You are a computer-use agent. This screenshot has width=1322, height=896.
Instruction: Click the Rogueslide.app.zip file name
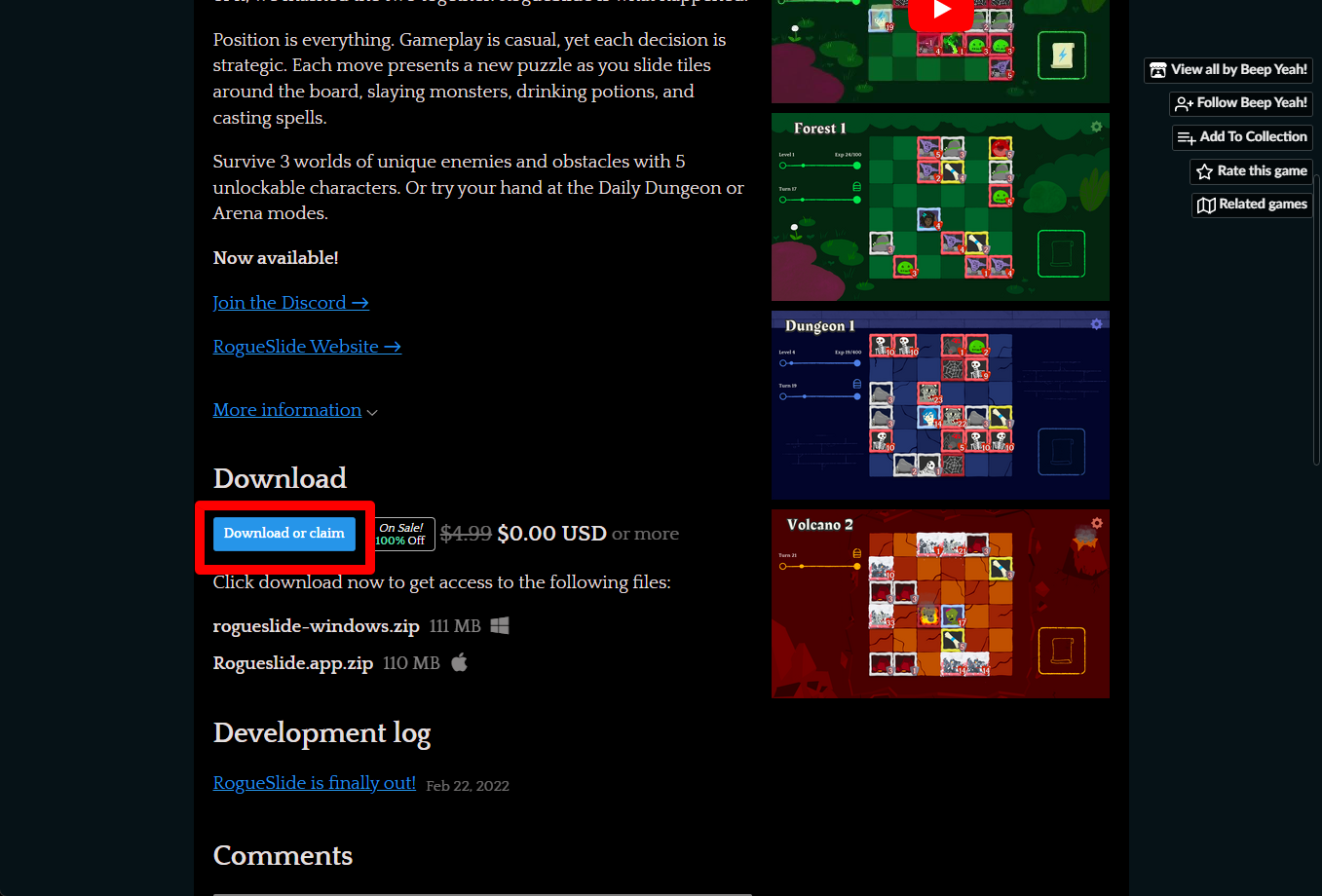[293, 663]
